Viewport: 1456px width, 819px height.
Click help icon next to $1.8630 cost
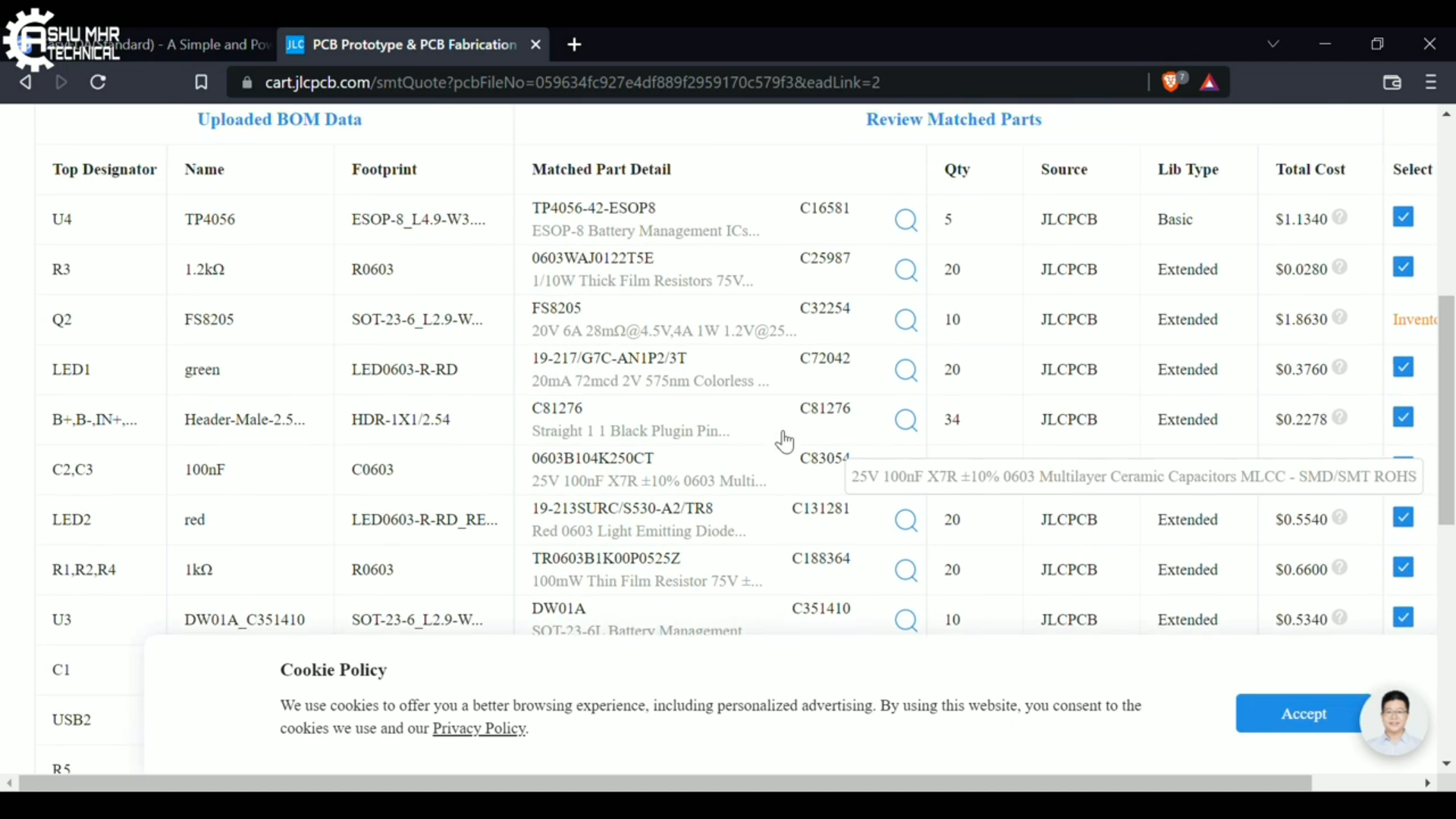(1339, 318)
